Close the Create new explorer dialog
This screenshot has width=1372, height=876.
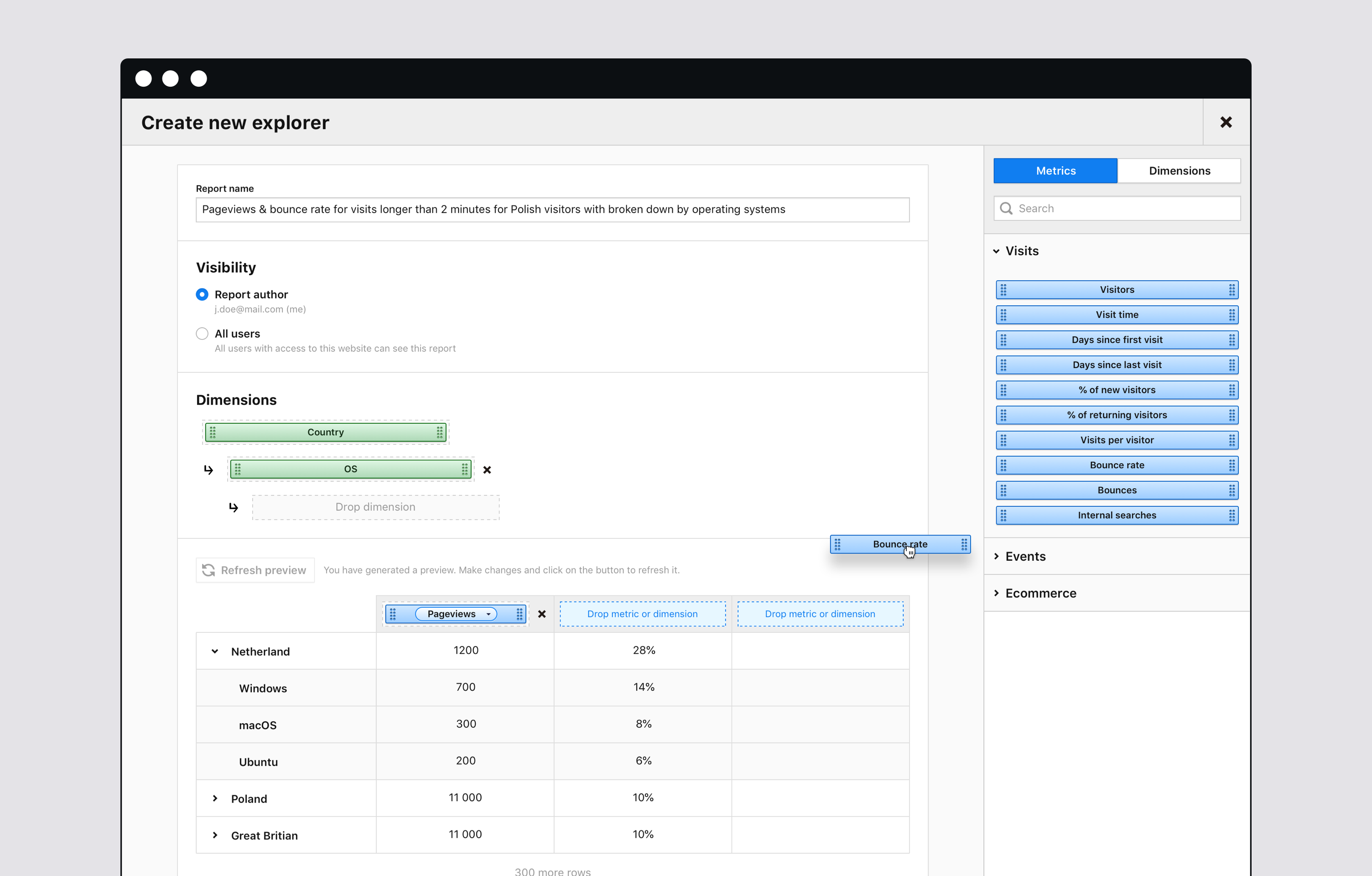1226,122
